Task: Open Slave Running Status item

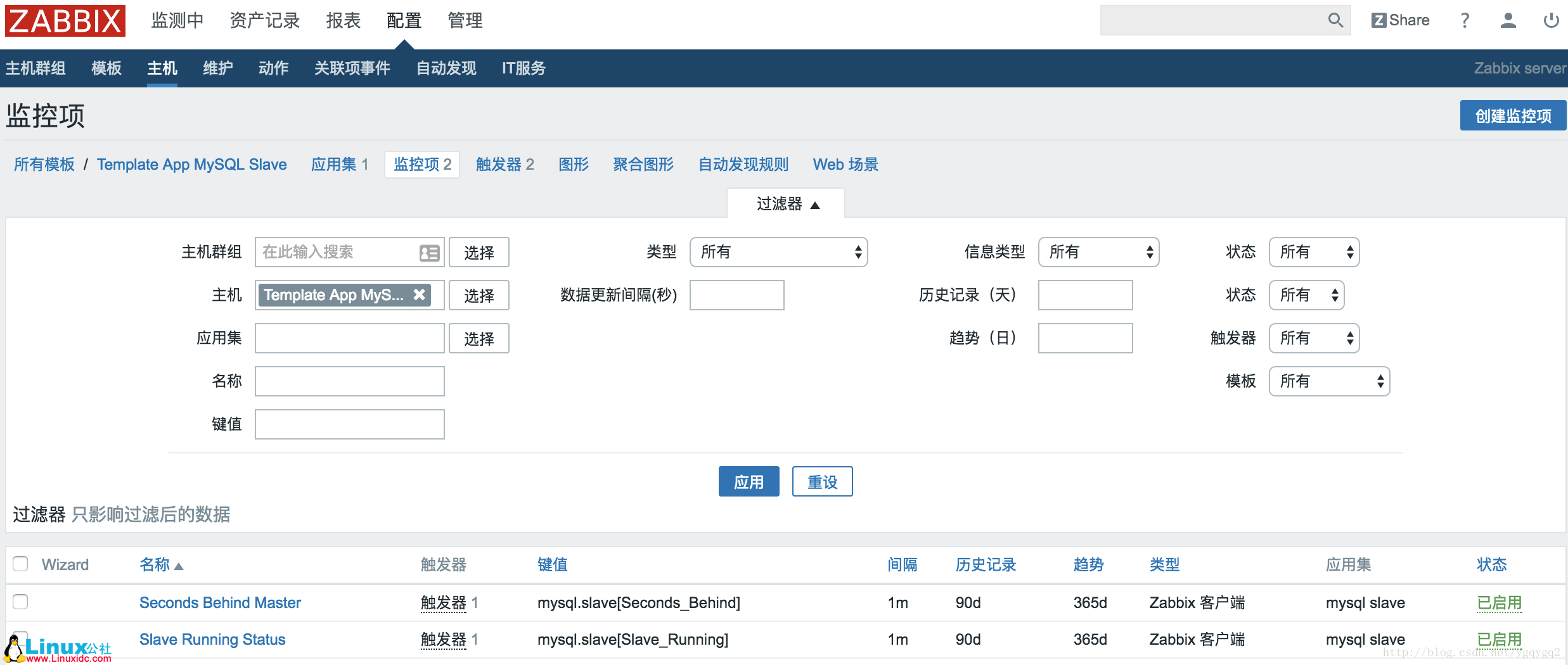Action: pyautogui.click(x=212, y=639)
